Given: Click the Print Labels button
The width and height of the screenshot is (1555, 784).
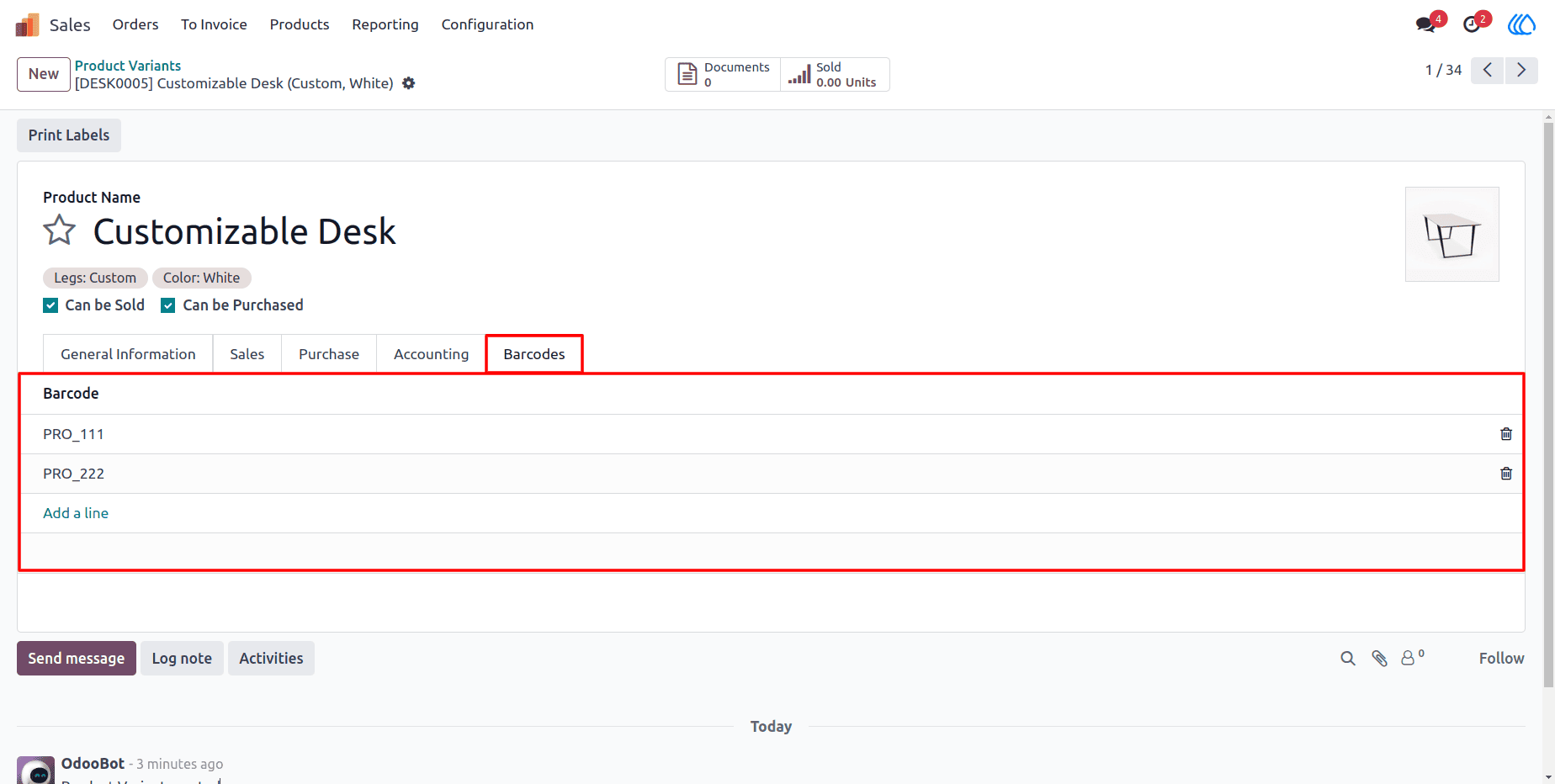Looking at the screenshot, I should click(x=69, y=135).
